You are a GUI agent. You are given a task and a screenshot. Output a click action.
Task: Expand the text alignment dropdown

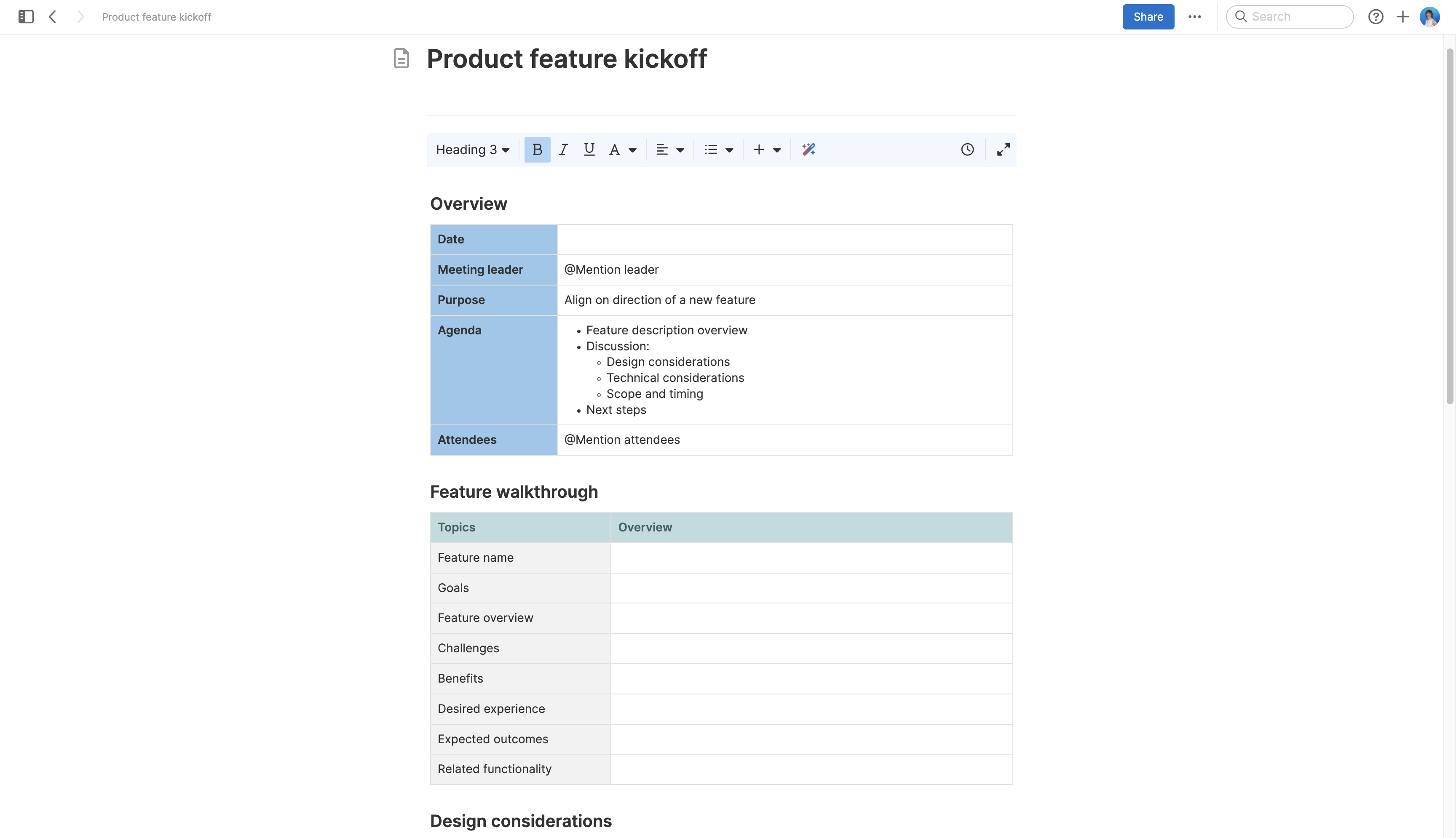680,149
